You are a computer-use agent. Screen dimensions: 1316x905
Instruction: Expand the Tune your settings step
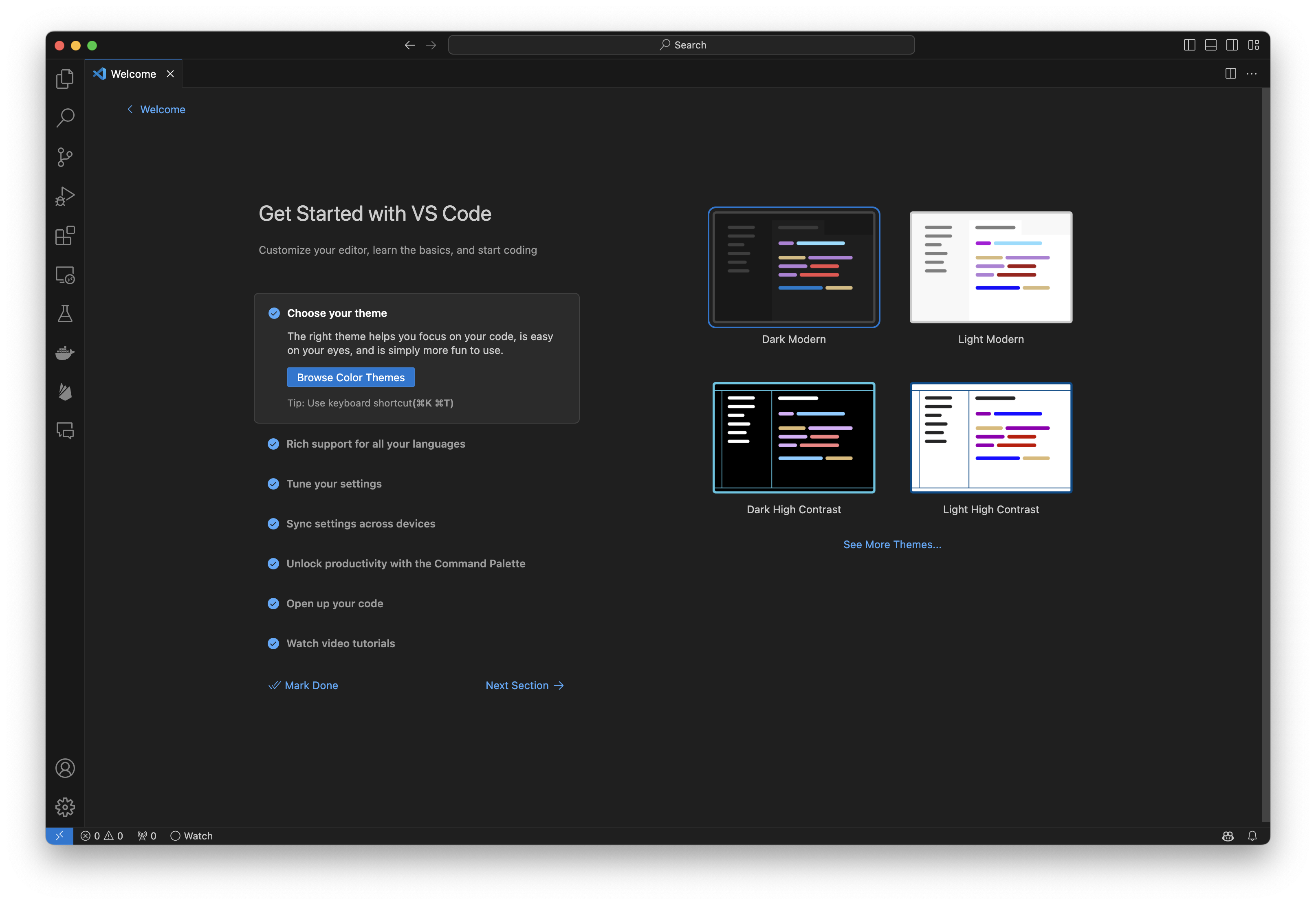(334, 484)
